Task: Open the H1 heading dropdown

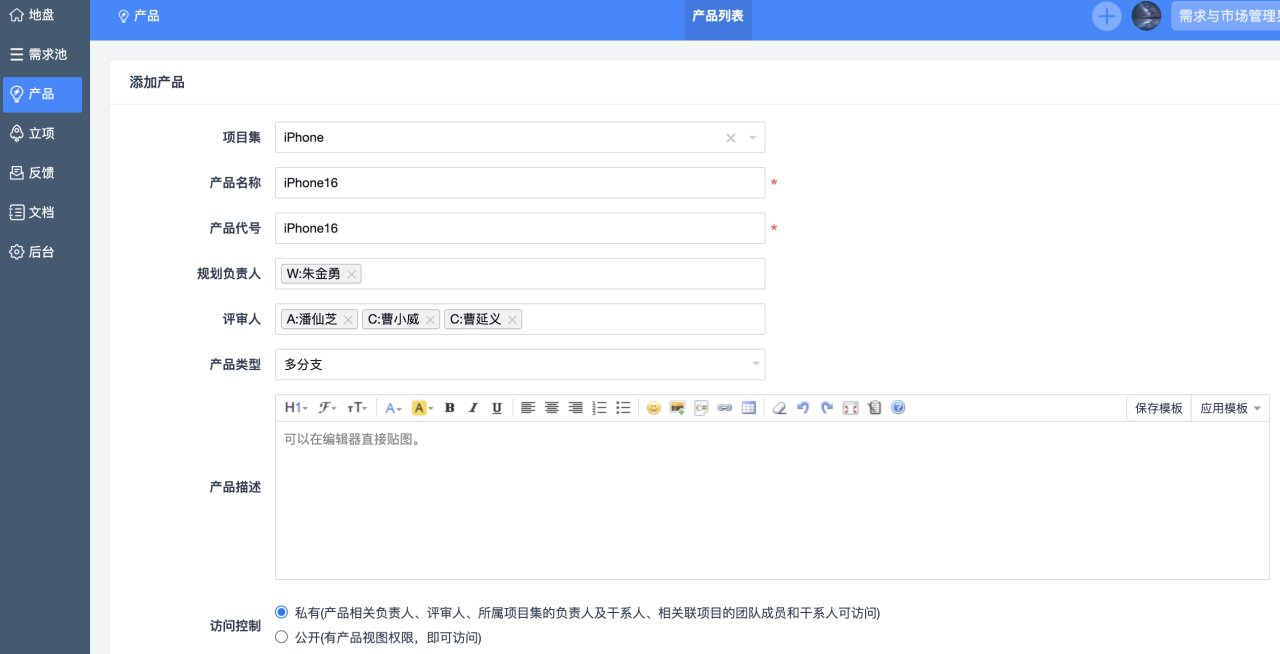Action: 295,408
